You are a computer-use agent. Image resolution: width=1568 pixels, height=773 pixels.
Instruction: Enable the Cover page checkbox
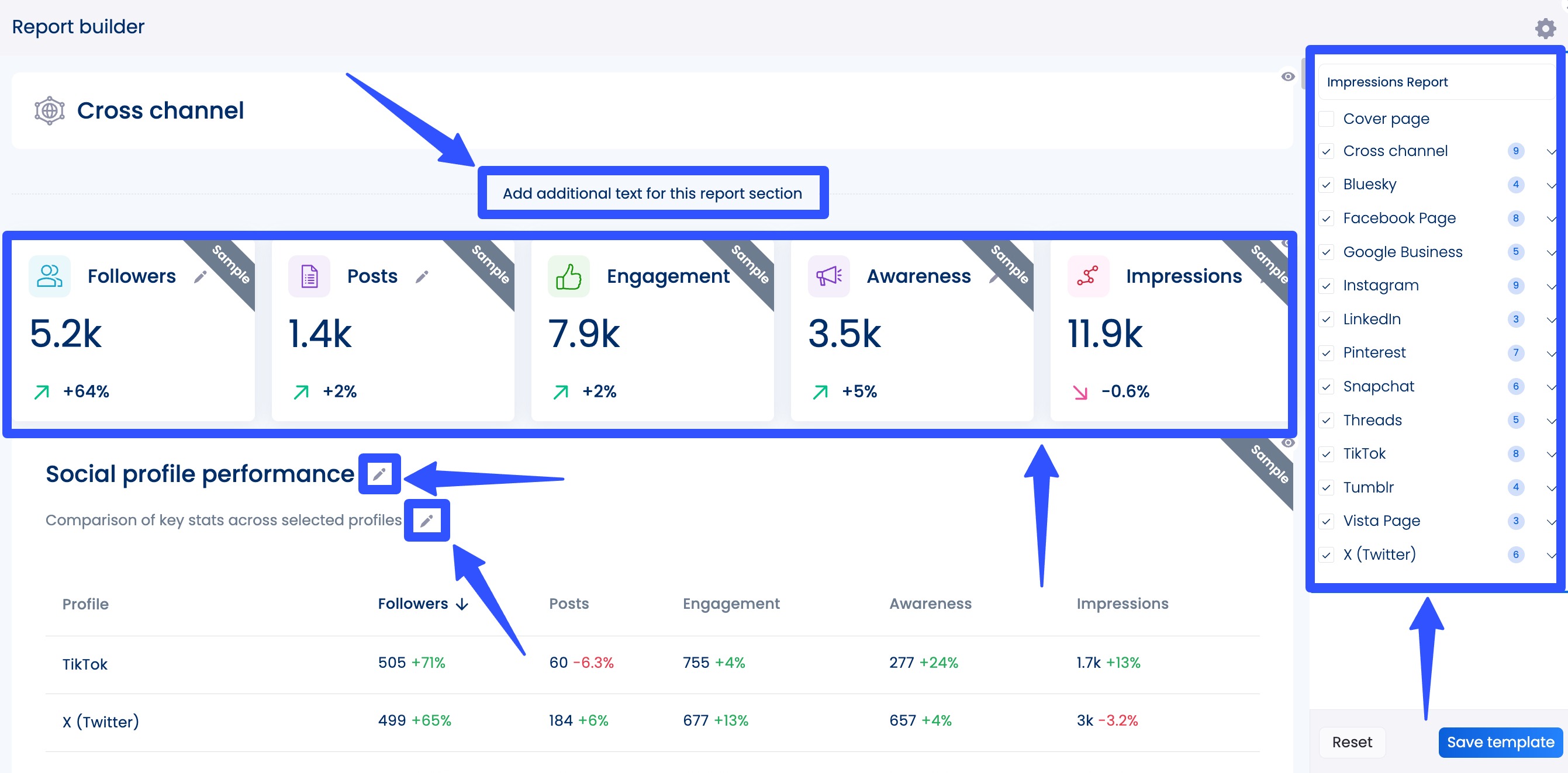[x=1327, y=119]
